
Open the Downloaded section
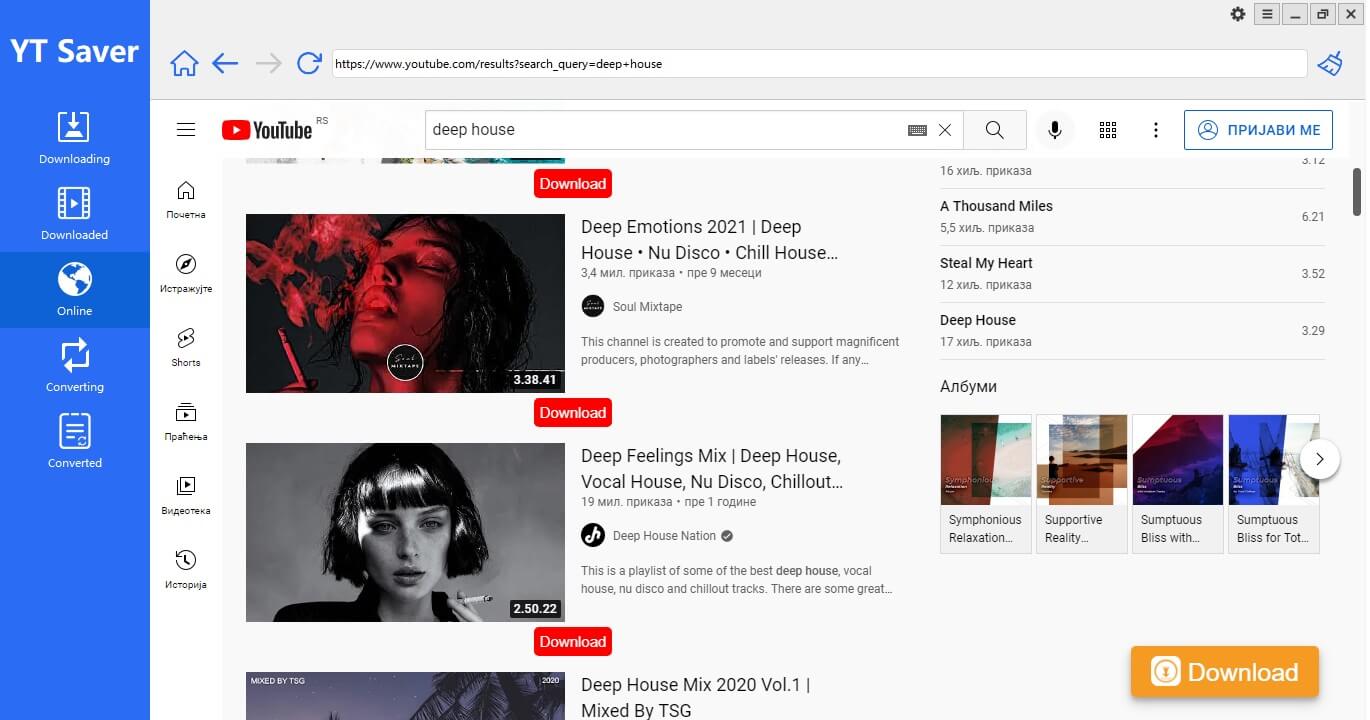[x=74, y=214]
